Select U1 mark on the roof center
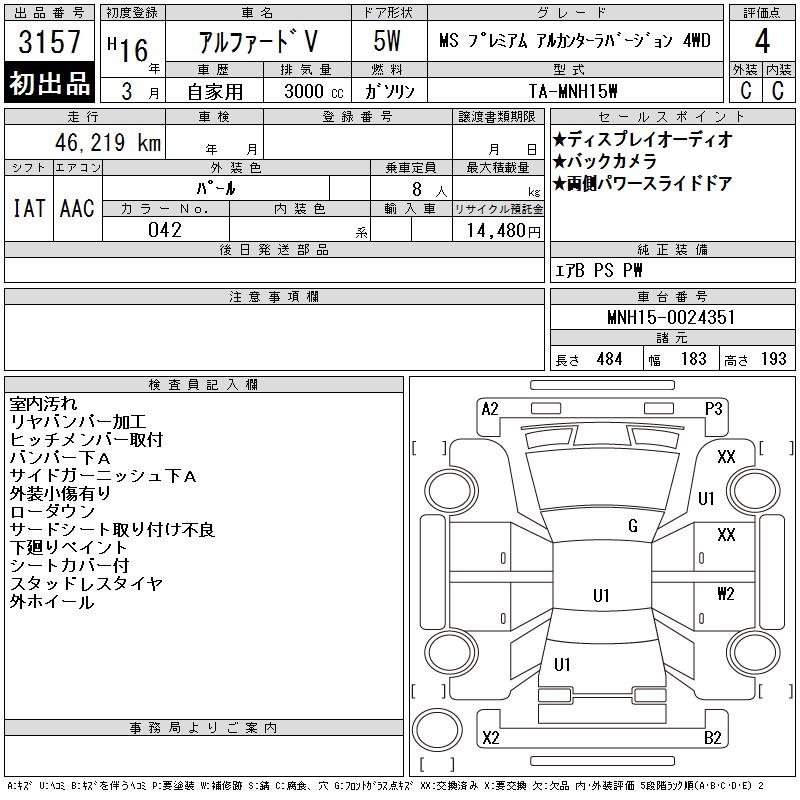This screenshot has width=800, height=800. click(x=601, y=595)
